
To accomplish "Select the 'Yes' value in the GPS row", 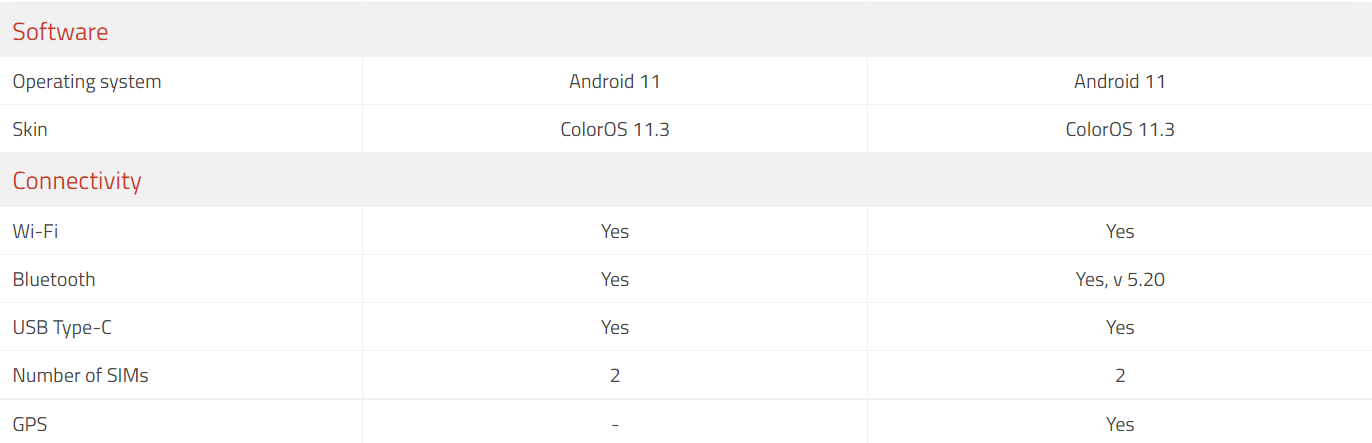I will (x=1120, y=425).
